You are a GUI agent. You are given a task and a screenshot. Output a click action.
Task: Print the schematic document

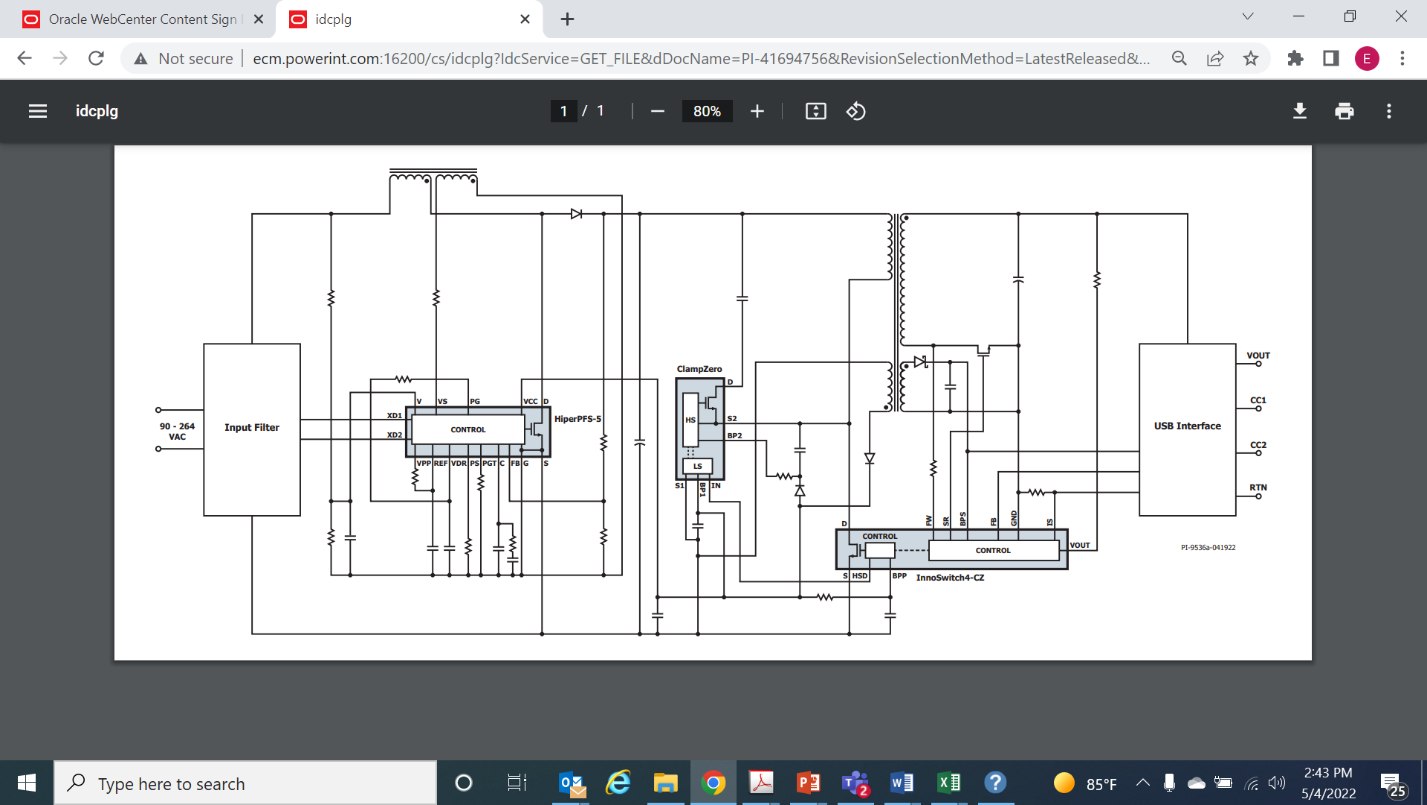pyautogui.click(x=1344, y=111)
